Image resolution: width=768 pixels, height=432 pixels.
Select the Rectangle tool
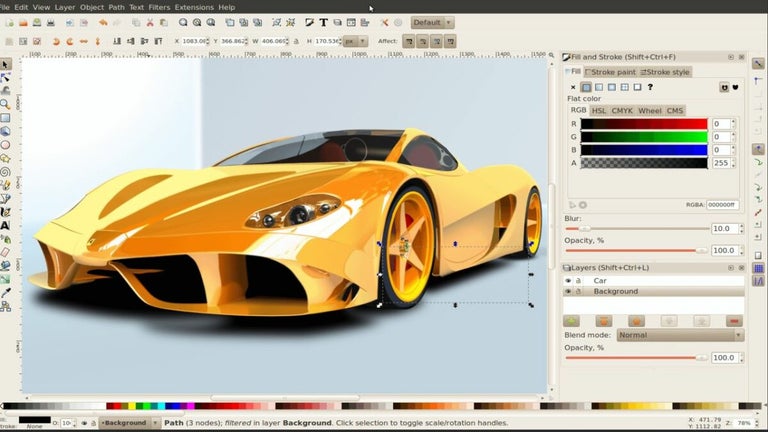tap(5, 118)
